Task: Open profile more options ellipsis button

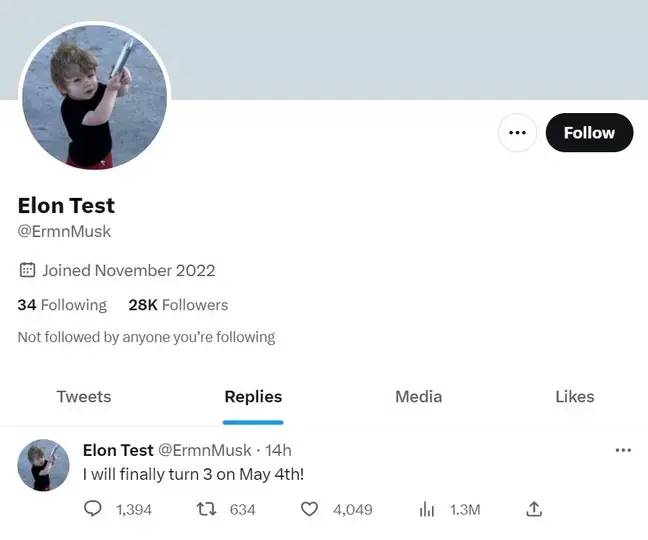Action: 517,133
